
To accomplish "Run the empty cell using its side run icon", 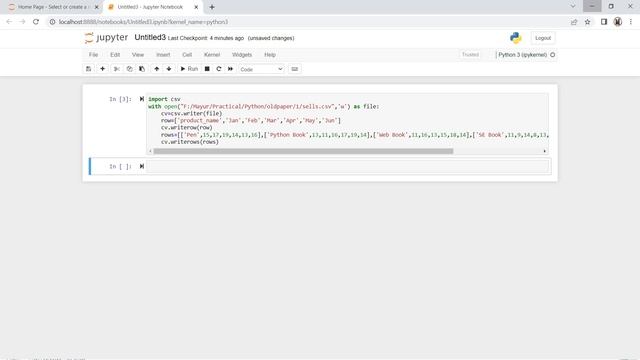I will 142,166.
